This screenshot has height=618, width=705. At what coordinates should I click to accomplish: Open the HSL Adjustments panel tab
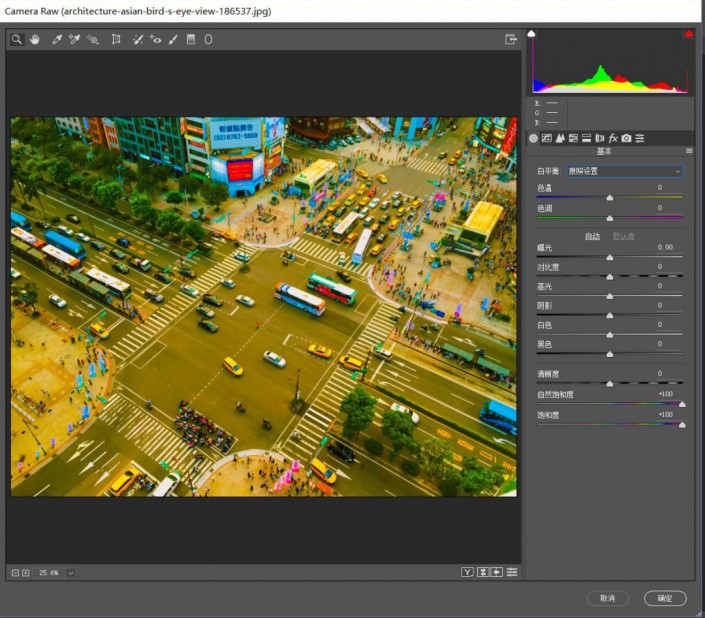(573, 138)
